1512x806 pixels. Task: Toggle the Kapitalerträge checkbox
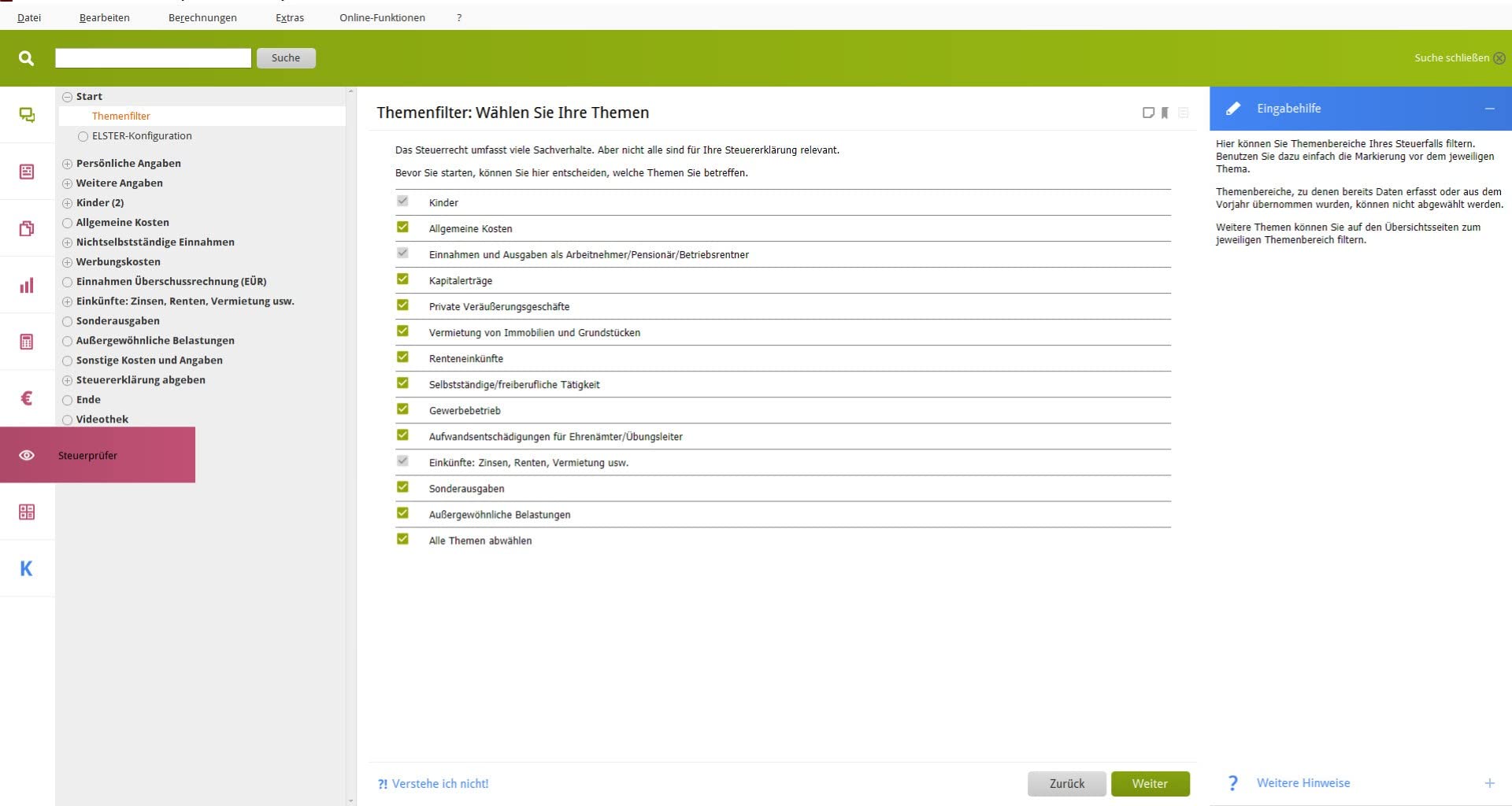click(402, 279)
